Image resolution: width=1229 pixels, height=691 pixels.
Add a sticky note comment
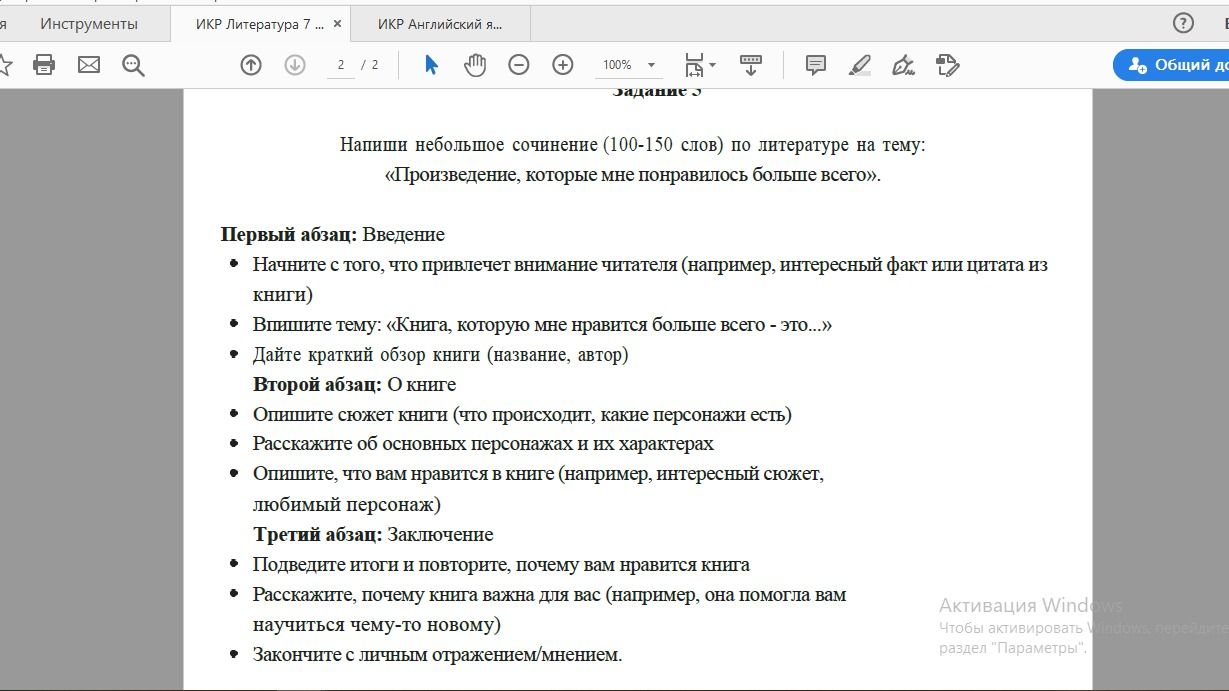(x=816, y=65)
